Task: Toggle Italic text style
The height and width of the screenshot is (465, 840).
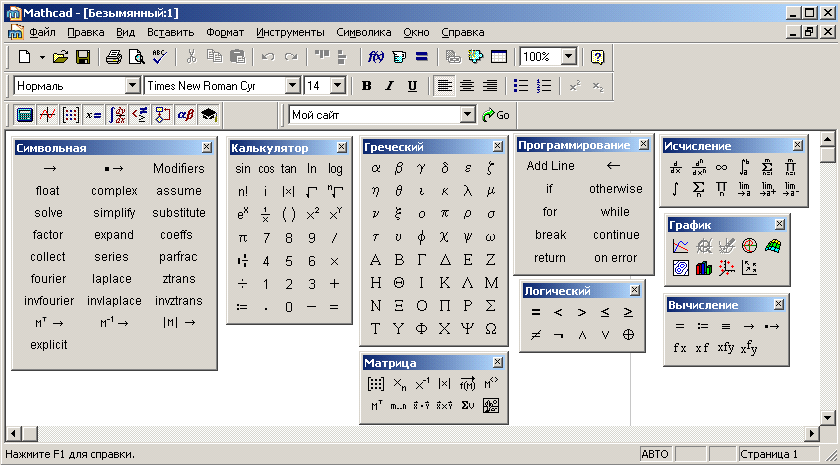Action: pyautogui.click(x=390, y=86)
